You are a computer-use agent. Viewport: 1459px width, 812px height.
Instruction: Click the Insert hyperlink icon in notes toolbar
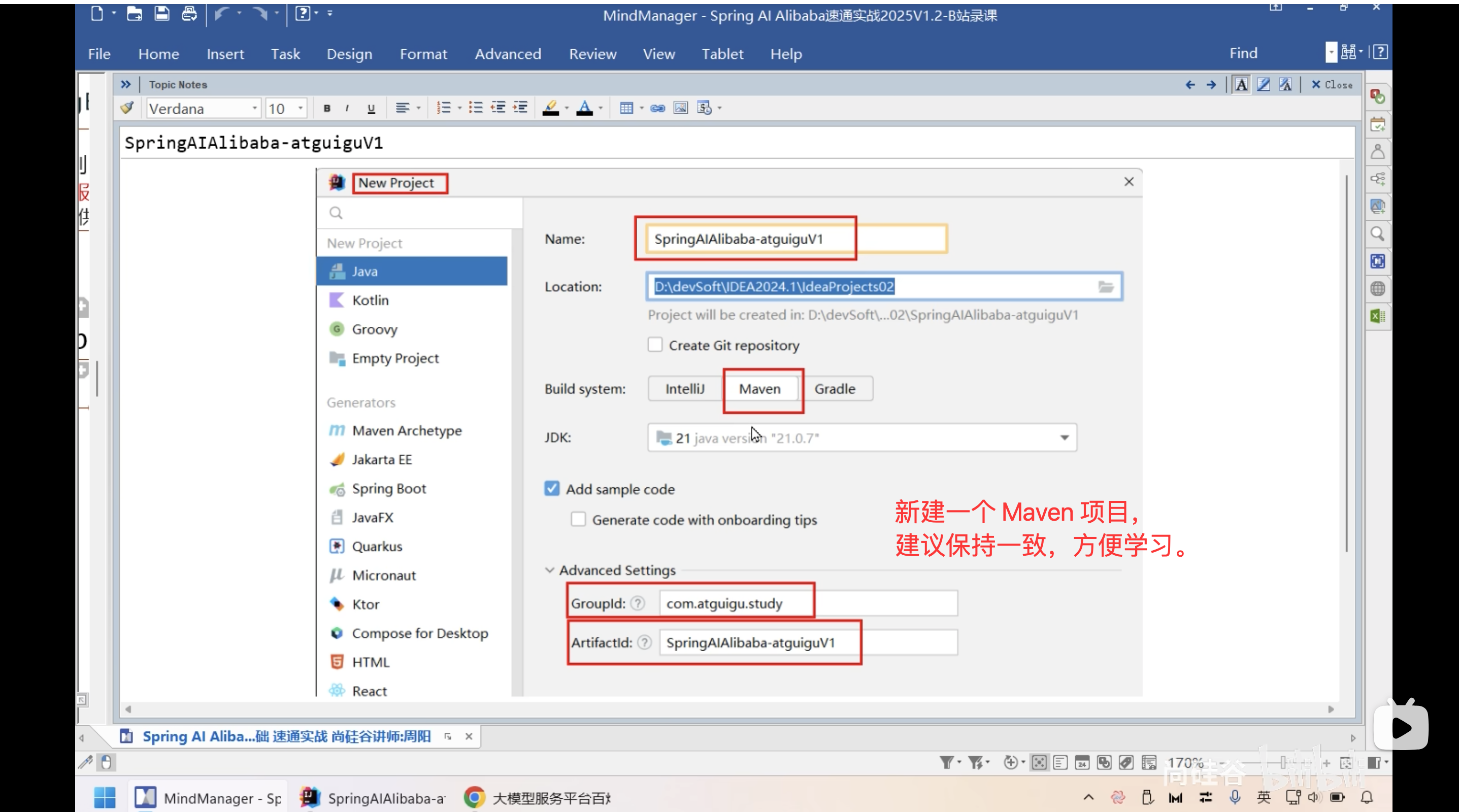[657, 108]
